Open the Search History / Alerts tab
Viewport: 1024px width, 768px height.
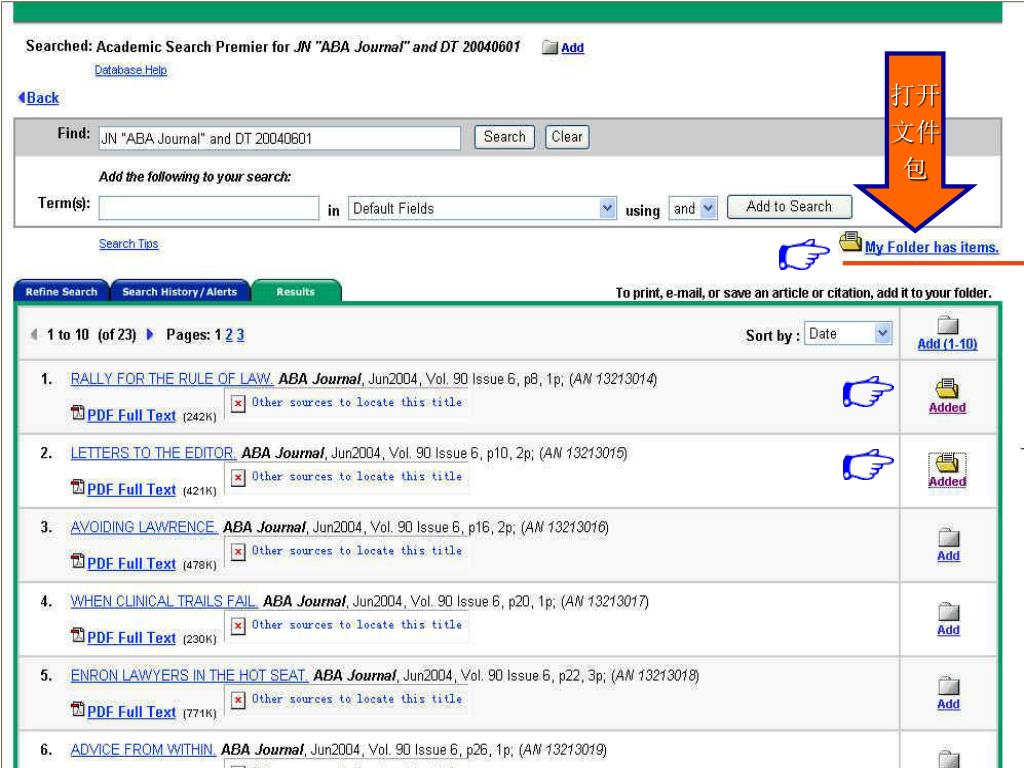pos(180,291)
